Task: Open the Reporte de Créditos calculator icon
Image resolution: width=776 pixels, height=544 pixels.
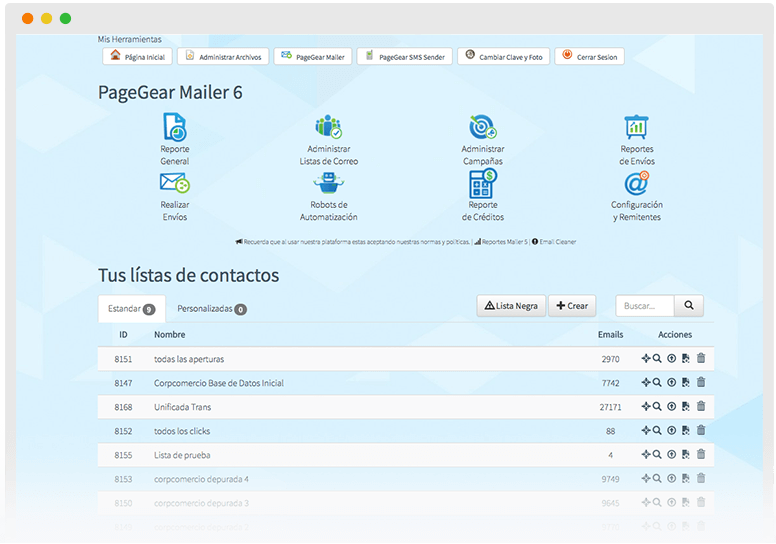Action: click(x=483, y=184)
